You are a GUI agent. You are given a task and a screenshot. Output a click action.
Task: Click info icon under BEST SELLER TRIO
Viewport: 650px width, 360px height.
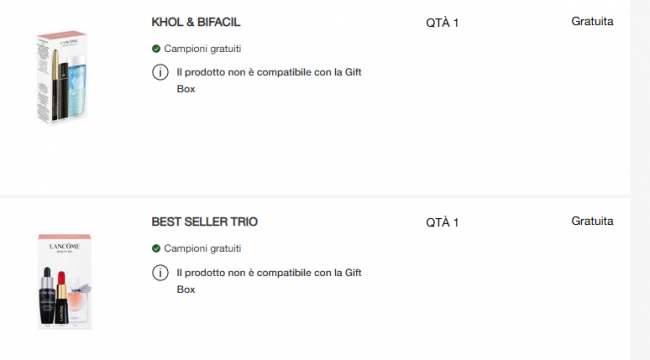[160, 273]
